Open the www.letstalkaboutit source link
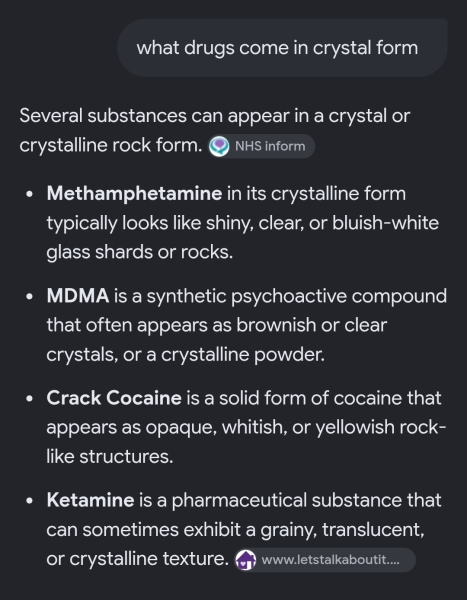Screen dimensions: 467x600 [325, 560]
